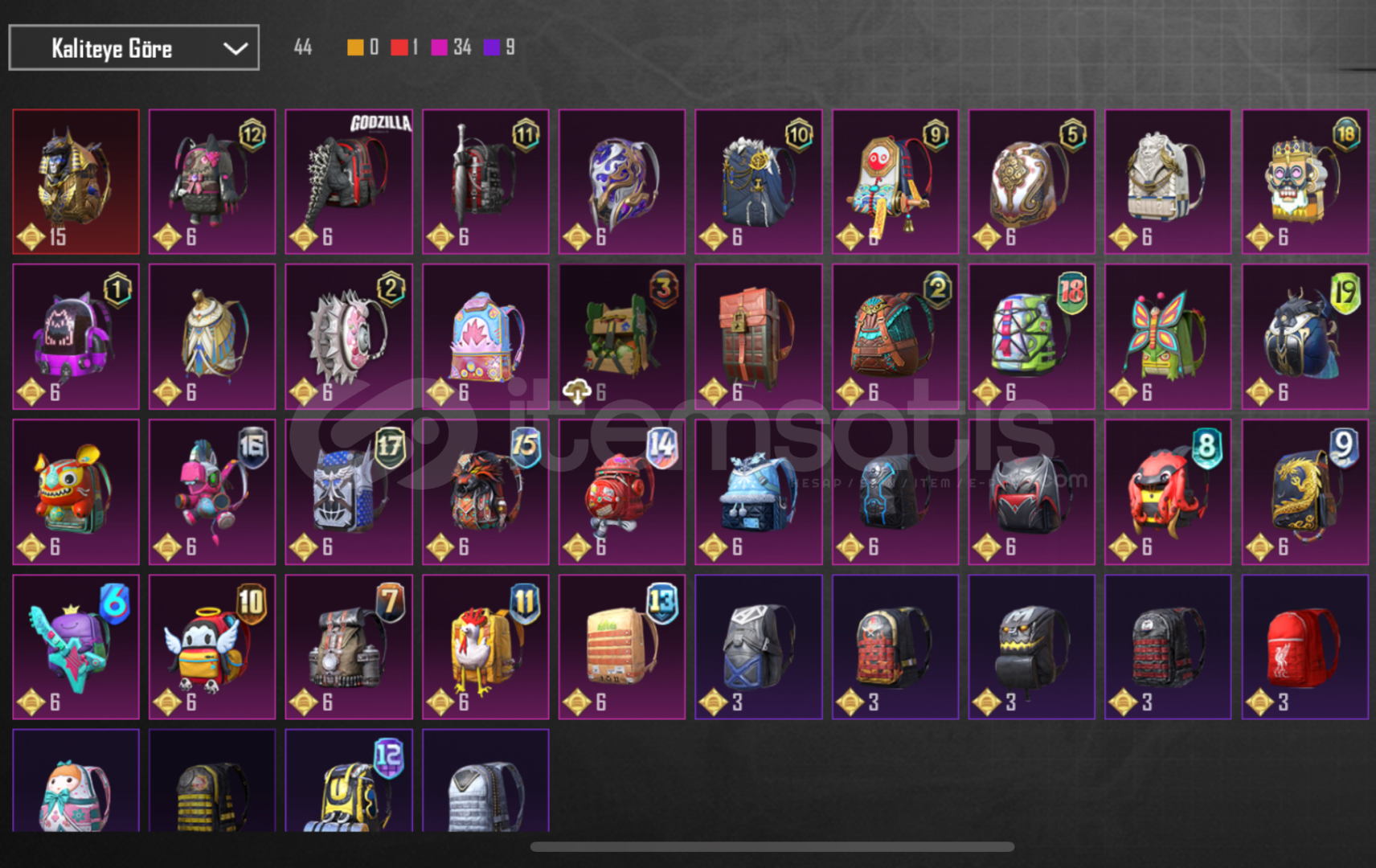This screenshot has width=1376, height=868.
Task: Pick the guitar backpack with badge 6
Action: (x=76, y=646)
